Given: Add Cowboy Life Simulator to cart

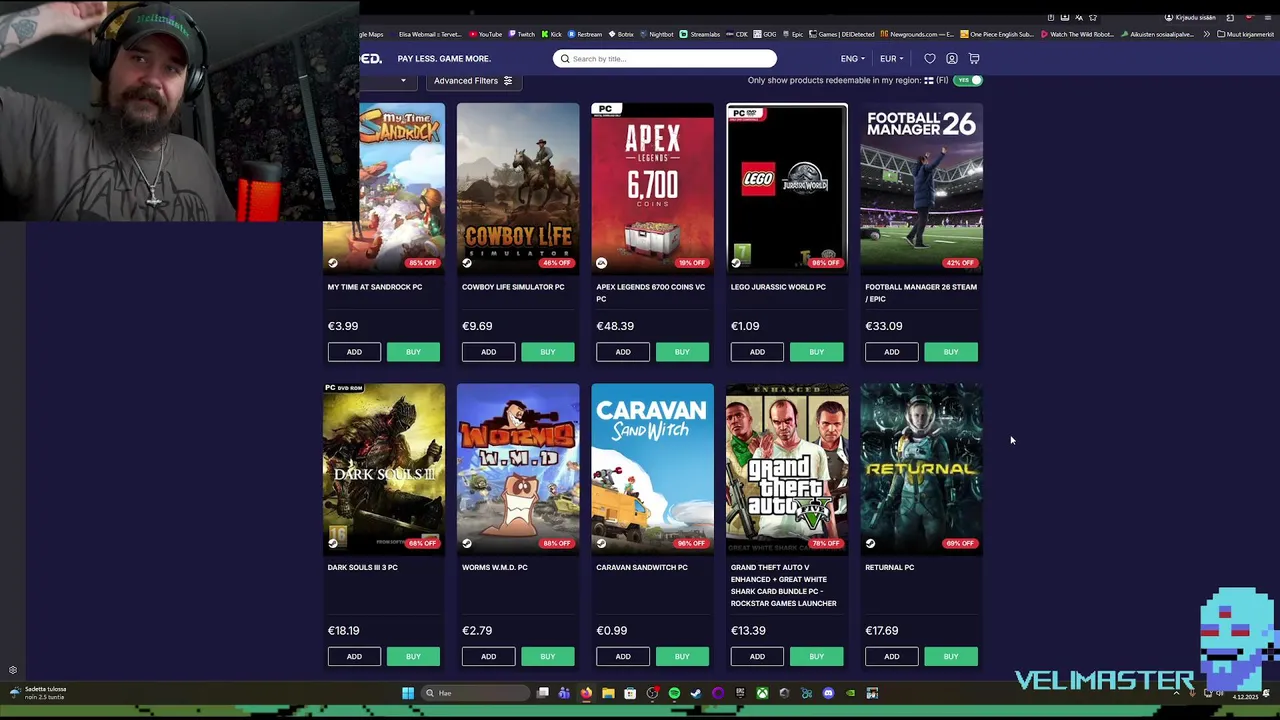Looking at the screenshot, I should [x=488, y=352].
